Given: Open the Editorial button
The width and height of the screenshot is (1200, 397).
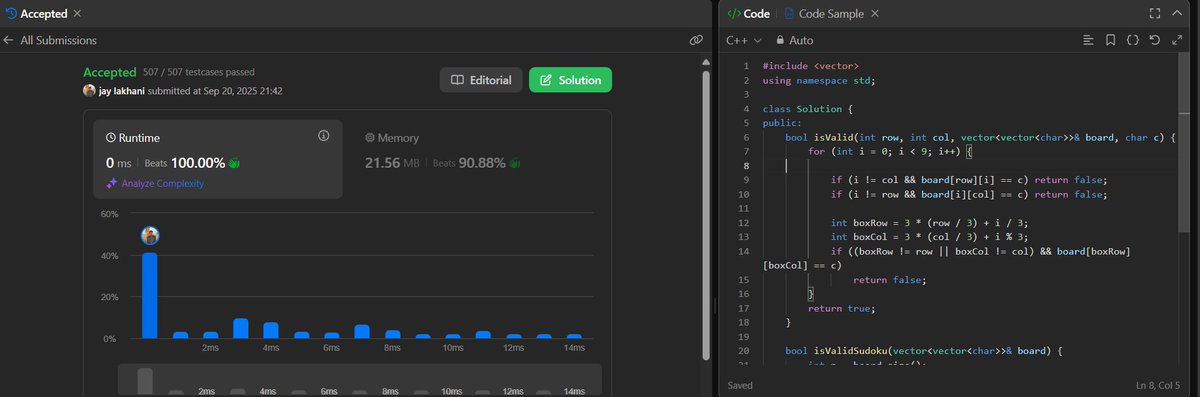Looking at the screenshot, I should (481, 80).
